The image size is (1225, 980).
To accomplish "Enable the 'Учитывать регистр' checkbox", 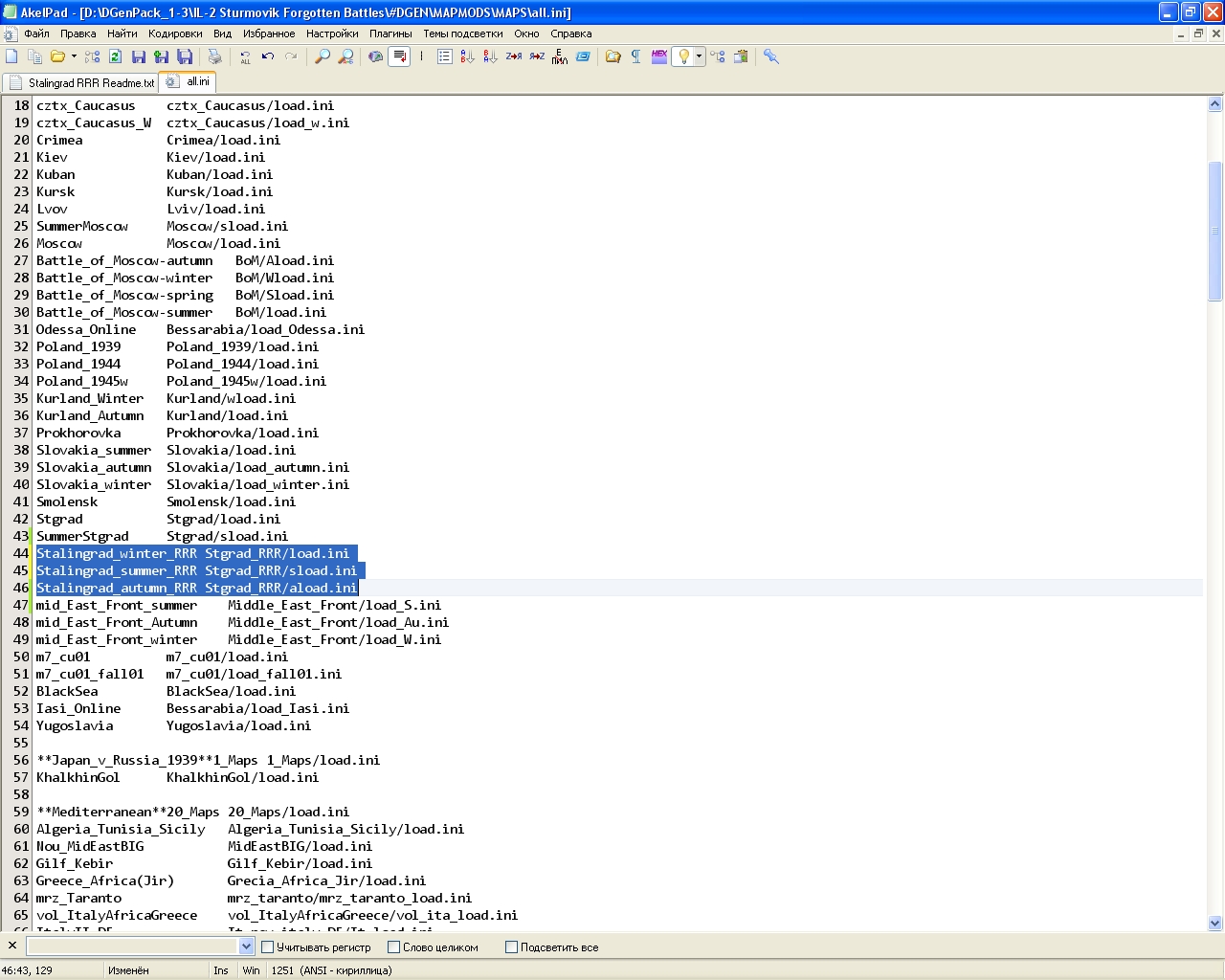I will click(x=268, y=947).
